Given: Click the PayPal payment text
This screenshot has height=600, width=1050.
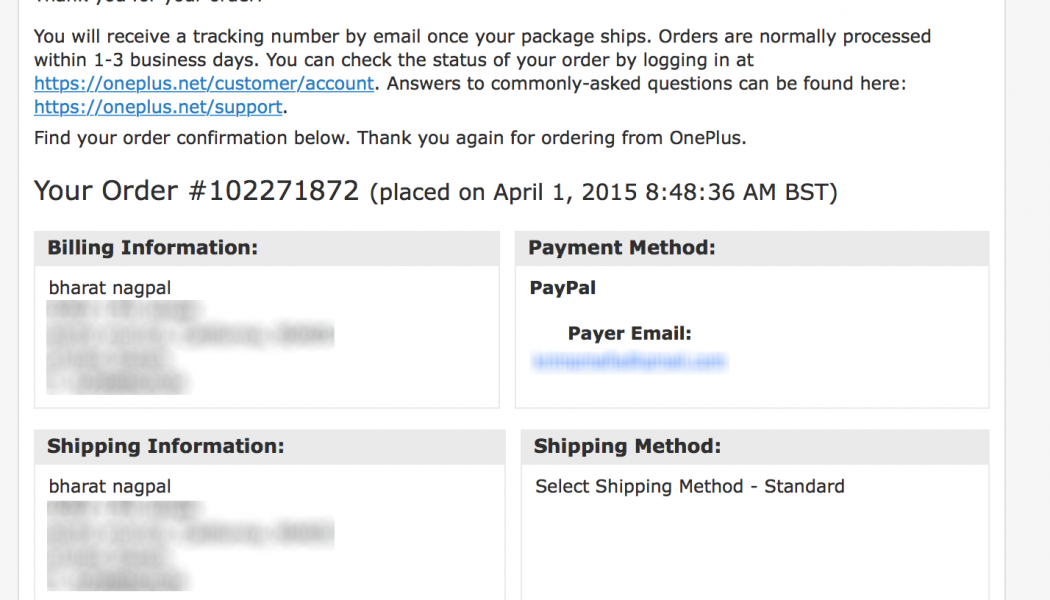Looking at the screenshot, I should pos(562,288).
